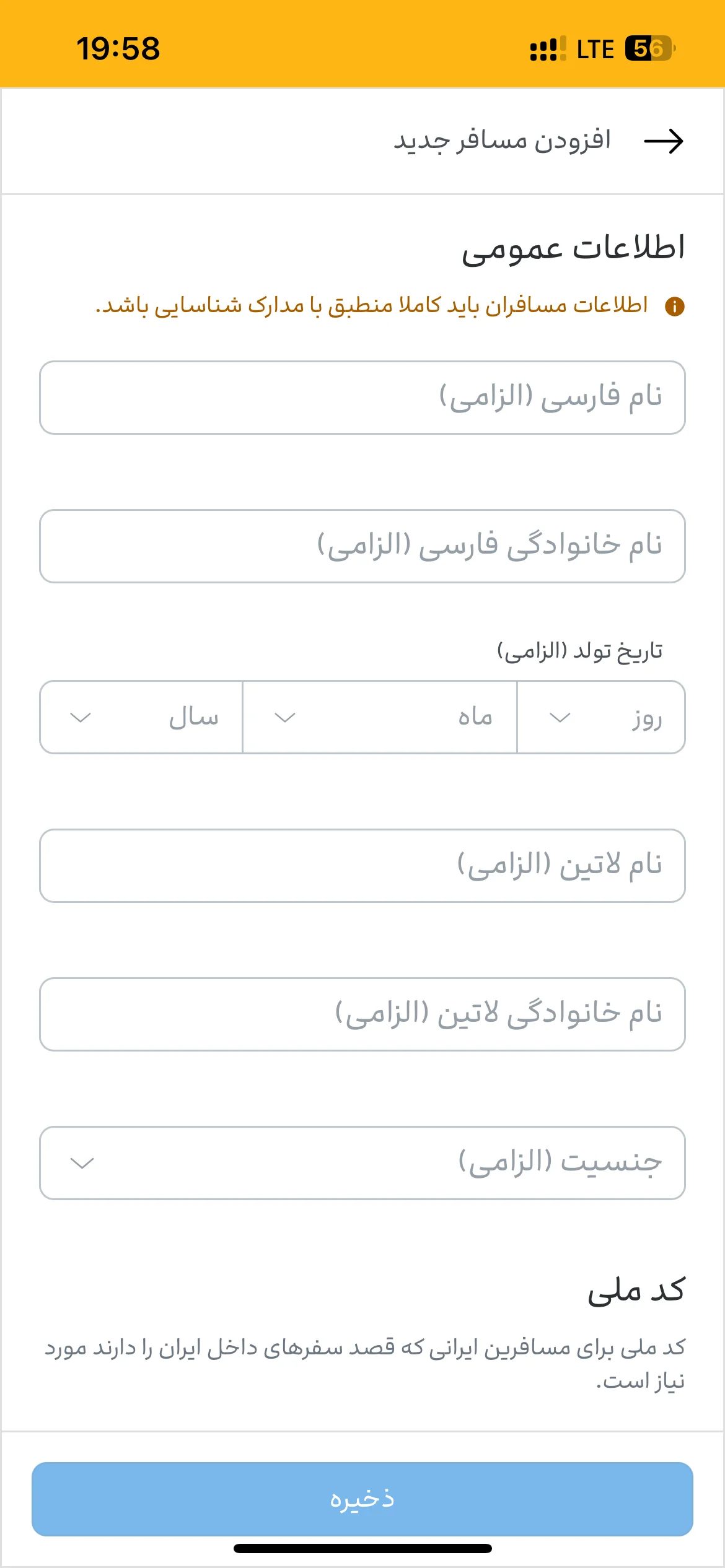This screenshot has height=1568, width=725.
Task: Tap the iOS home indicator bar
Action: [x=362, y=1548]
